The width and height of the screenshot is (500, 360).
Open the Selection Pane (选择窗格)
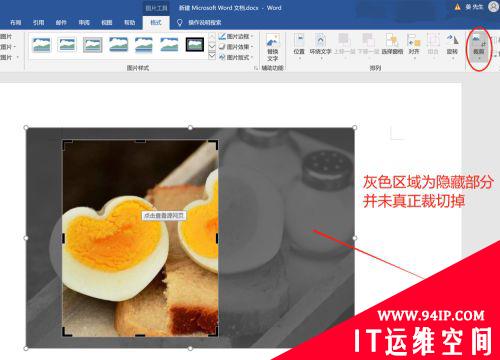coord(392,44)
